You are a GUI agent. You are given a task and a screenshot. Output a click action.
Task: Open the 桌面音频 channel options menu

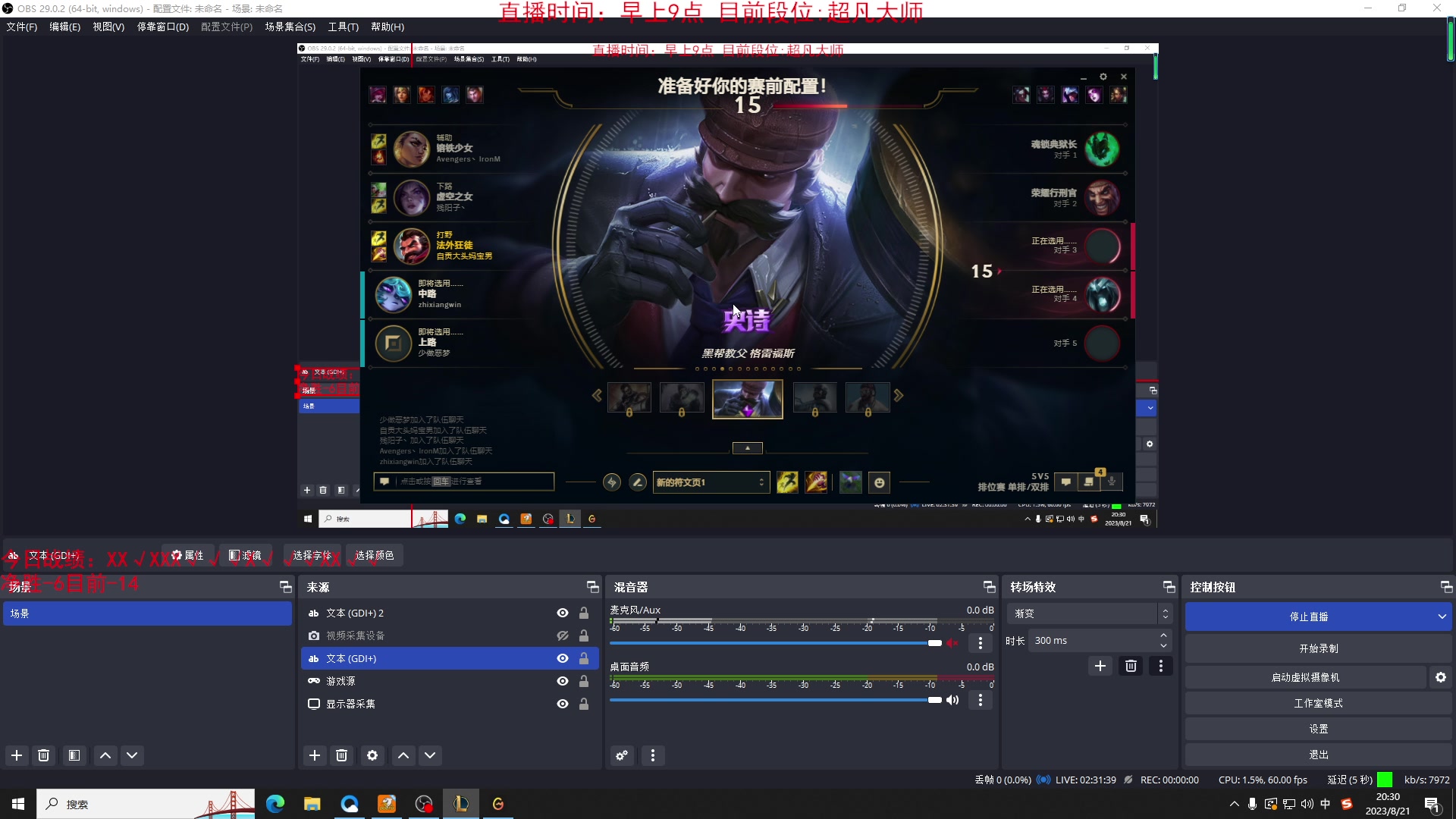click(x=981, y=700)
